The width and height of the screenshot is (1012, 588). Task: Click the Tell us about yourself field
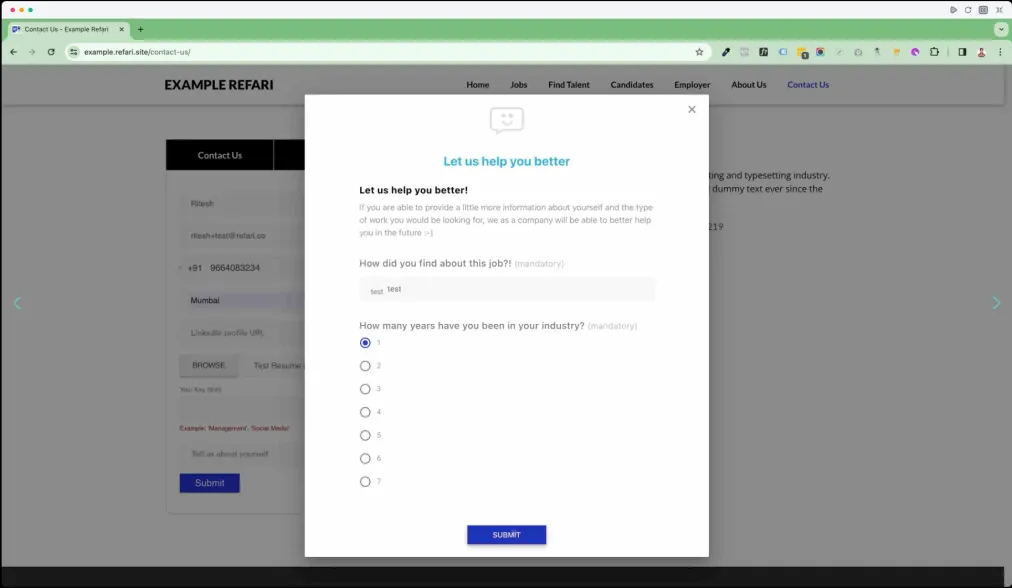[x=242, y=454]
